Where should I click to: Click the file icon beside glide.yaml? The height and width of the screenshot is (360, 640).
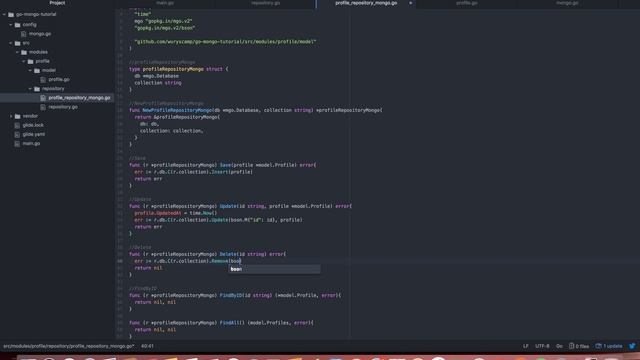coord(17,134)
